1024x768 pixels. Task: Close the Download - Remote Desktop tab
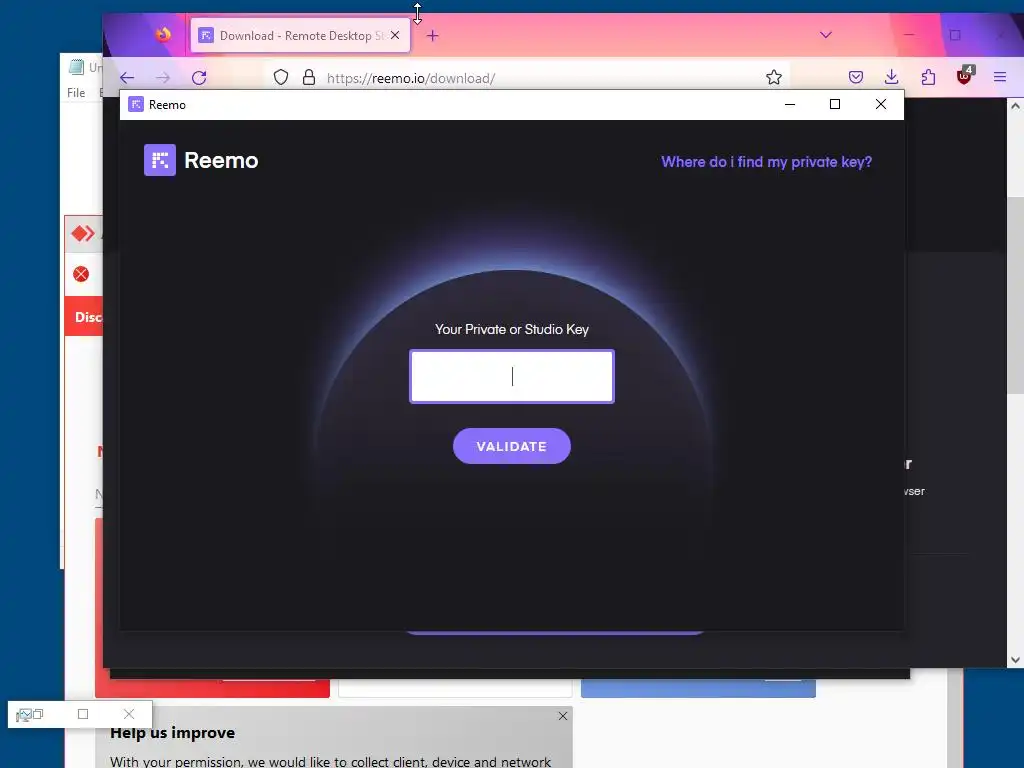(394, 35)
